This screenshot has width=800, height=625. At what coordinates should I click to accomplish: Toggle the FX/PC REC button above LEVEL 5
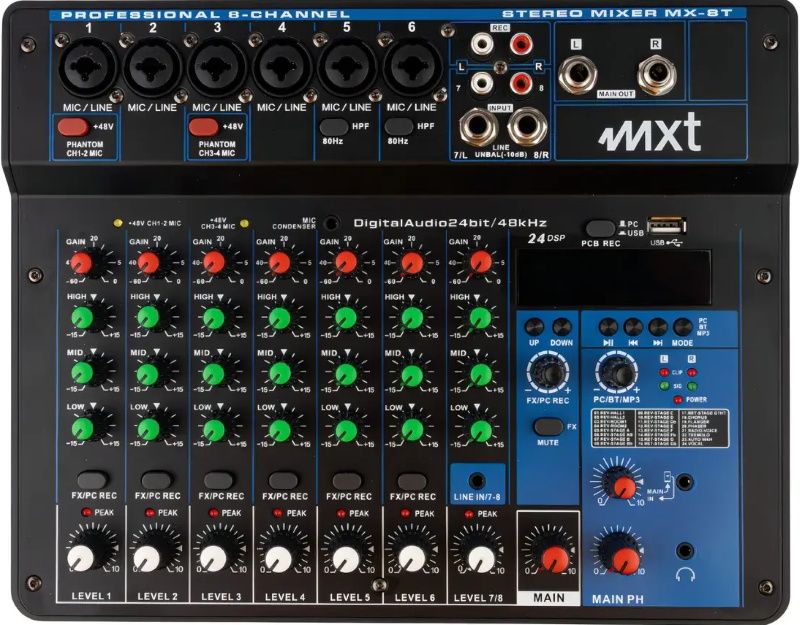pyautogui.click(x=347, y=481)
